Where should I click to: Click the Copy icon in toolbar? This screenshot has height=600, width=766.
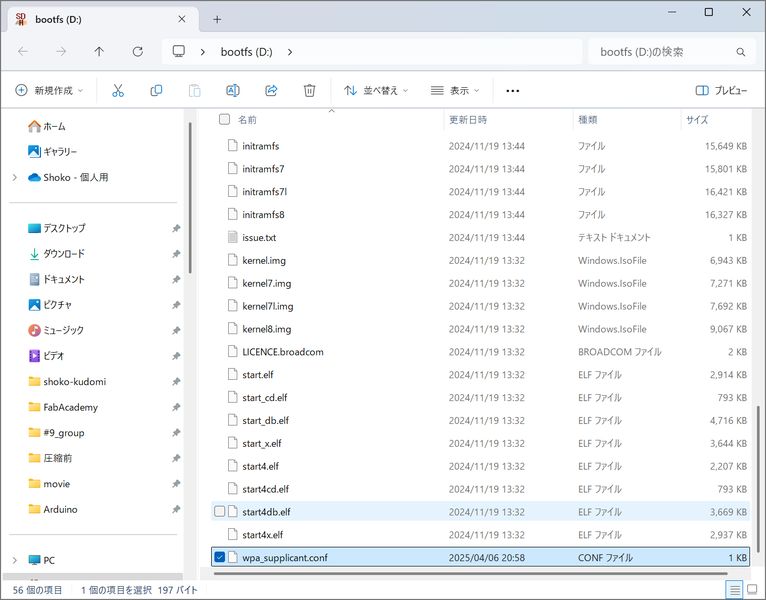click(156, 90)
